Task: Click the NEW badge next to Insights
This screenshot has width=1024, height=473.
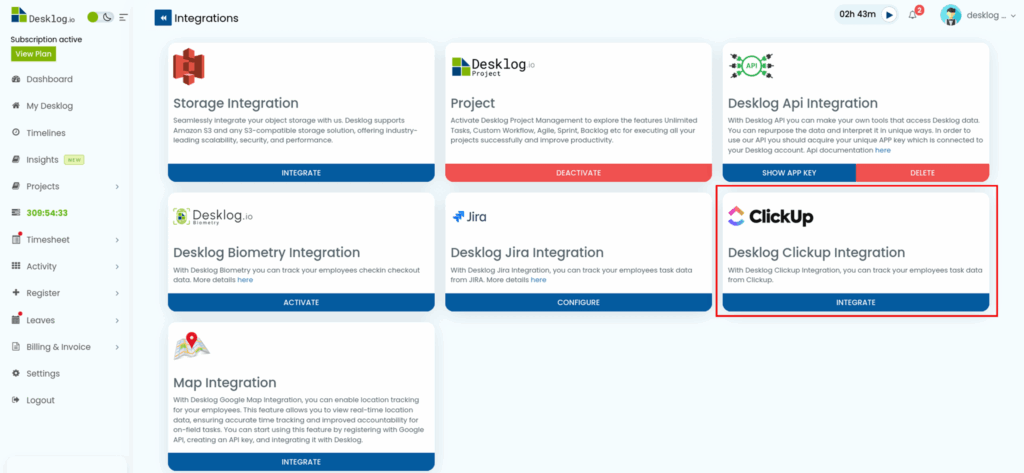Action: [74, 160]
